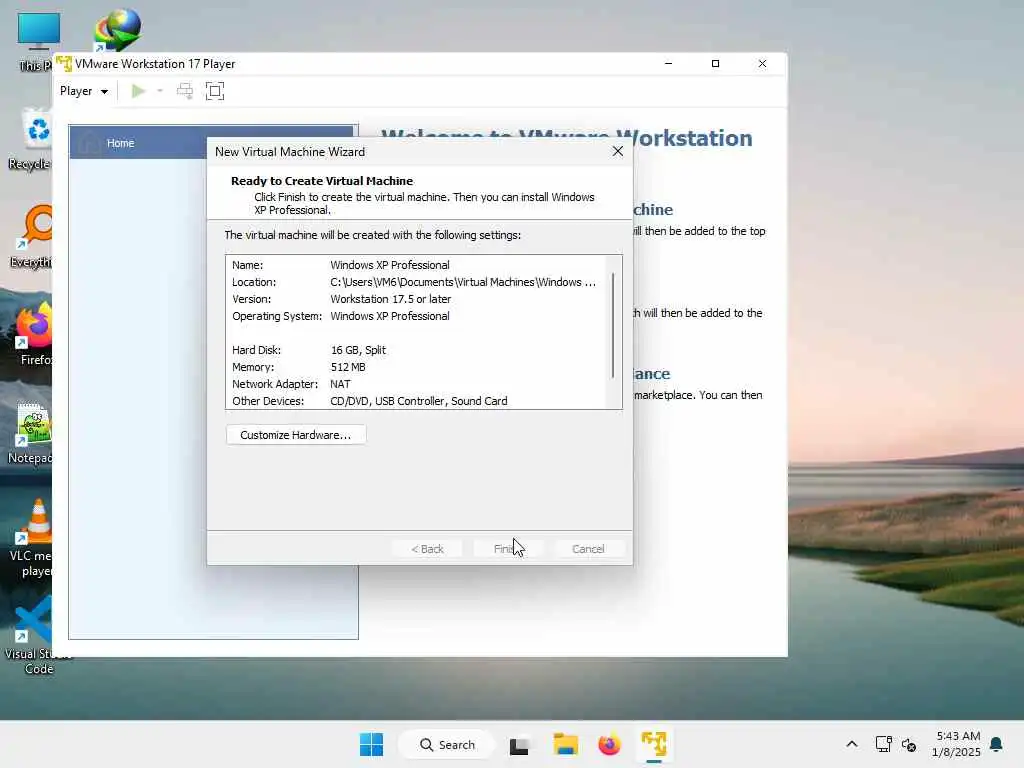Image resolution: width=1024 pixels, height=768 pixels.
Task: Select the Home item in library panel
Action: [213, 142]
